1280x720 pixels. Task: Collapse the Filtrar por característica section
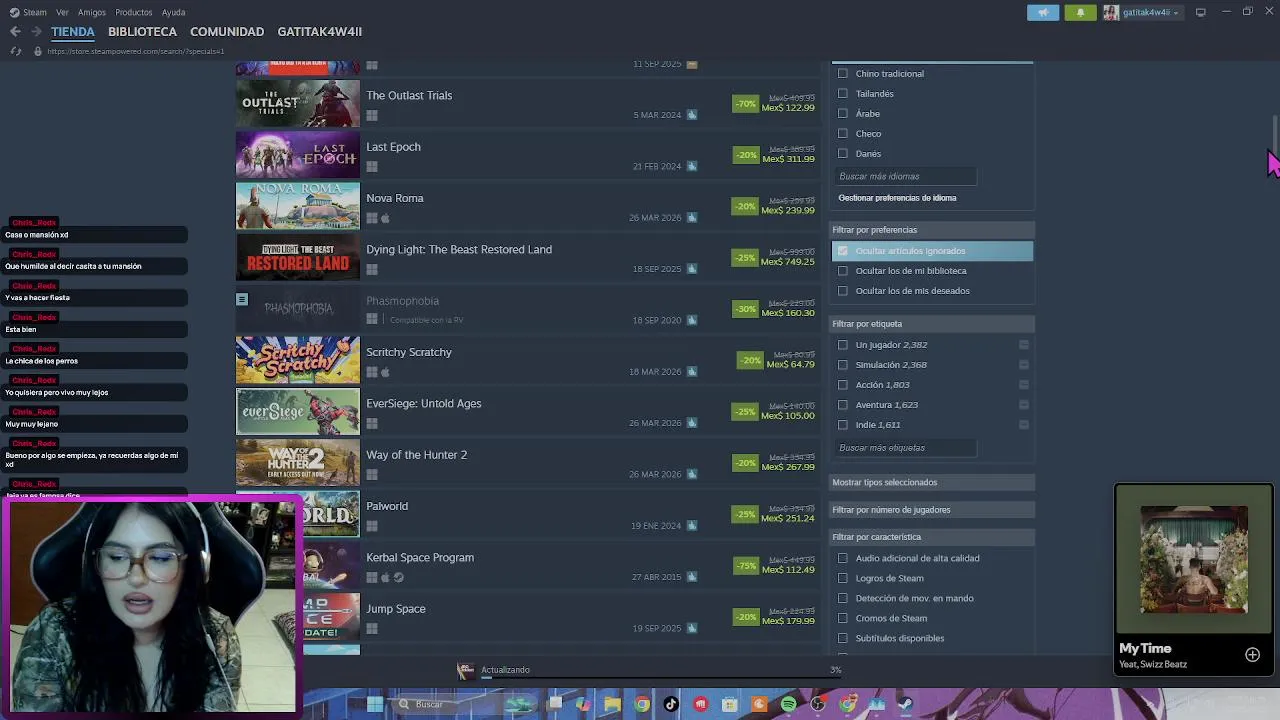932,537
